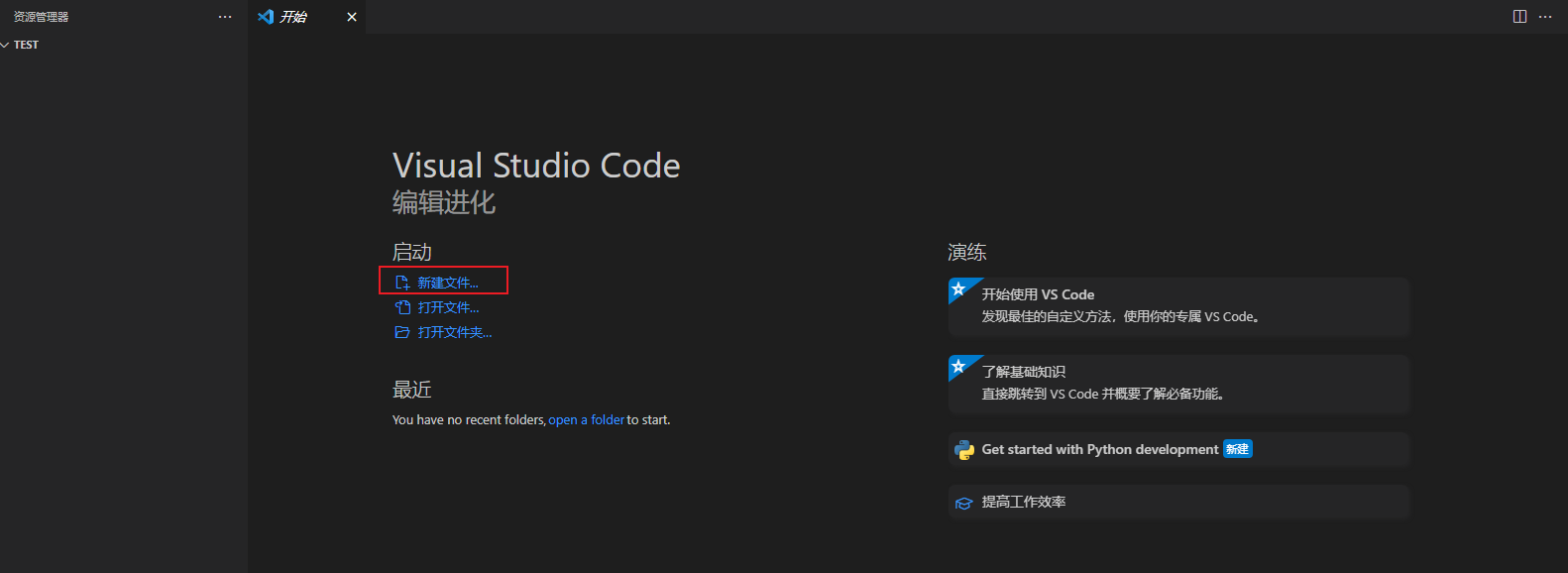Click the 演练 section heading
Image resolution: width=1568 pixels, height=573 pixels.
click(x=967, y=252)
